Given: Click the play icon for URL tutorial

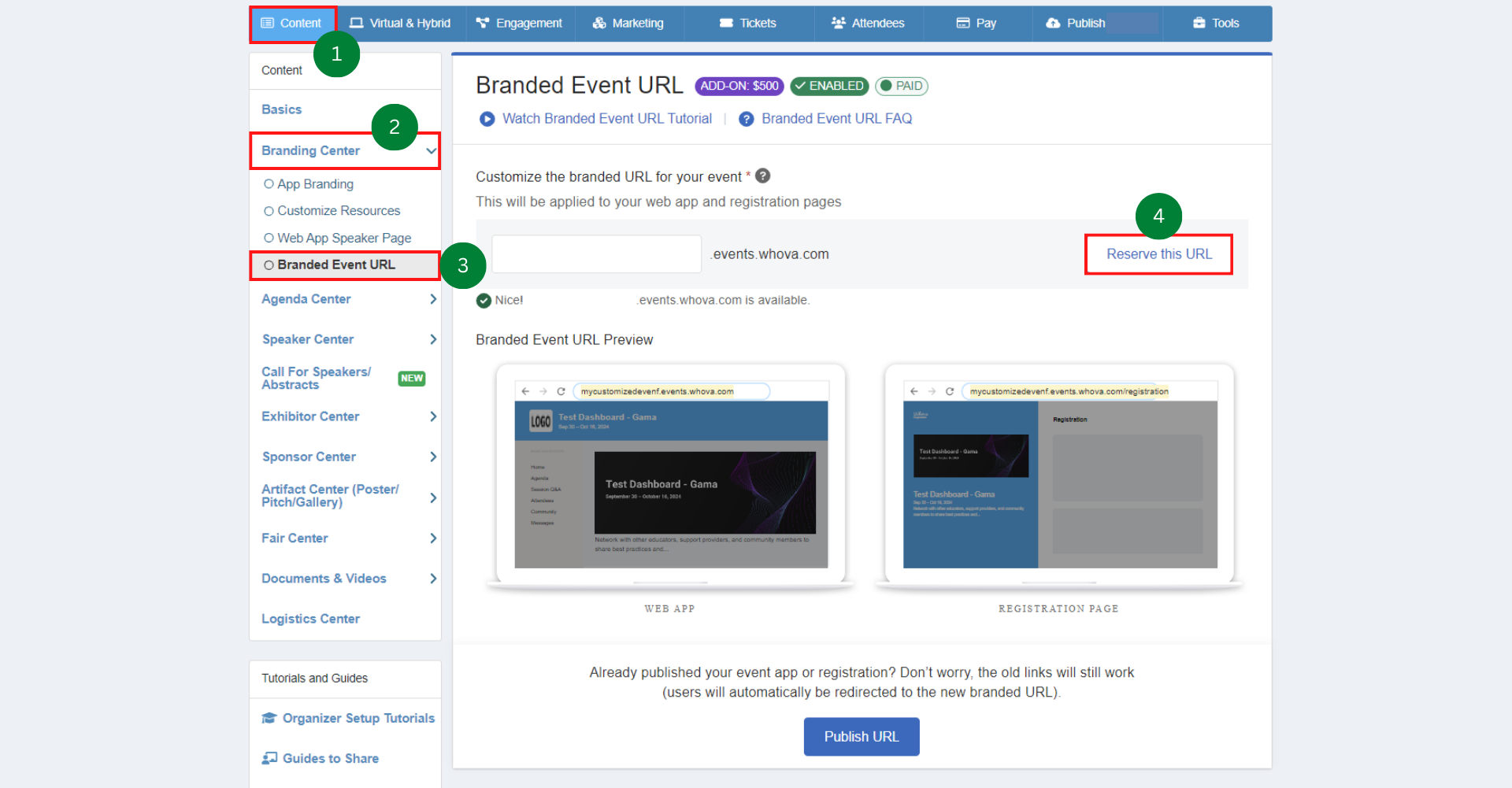Looking at the screenshot, I should tap(487, 119).
